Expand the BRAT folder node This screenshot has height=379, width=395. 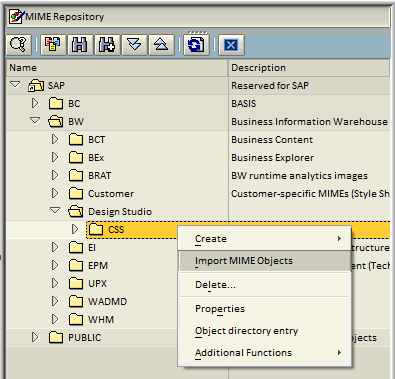pos(55,175)
